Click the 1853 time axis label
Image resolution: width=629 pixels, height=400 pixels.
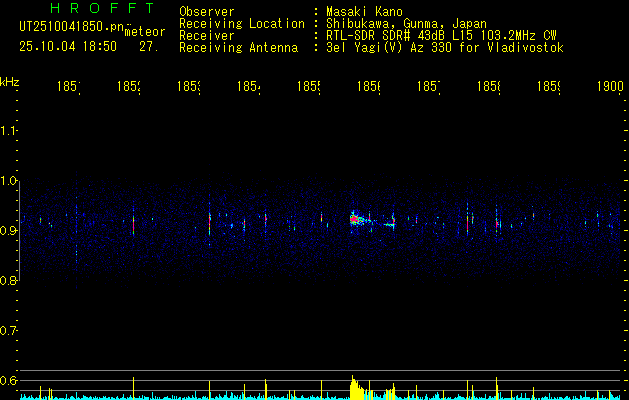pos(189,87)
